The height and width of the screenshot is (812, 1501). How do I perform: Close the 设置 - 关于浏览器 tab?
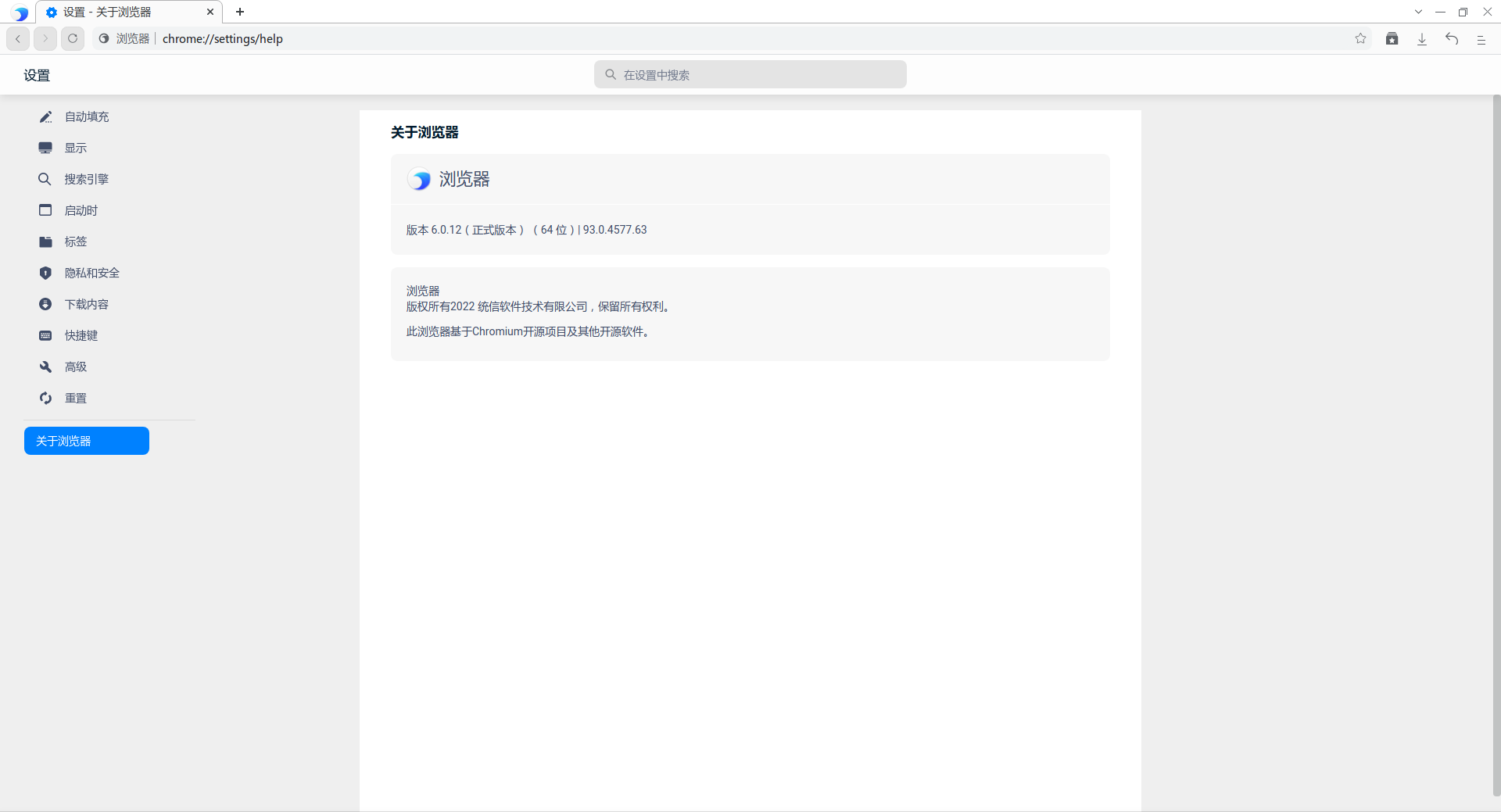(x=210, y=12)
